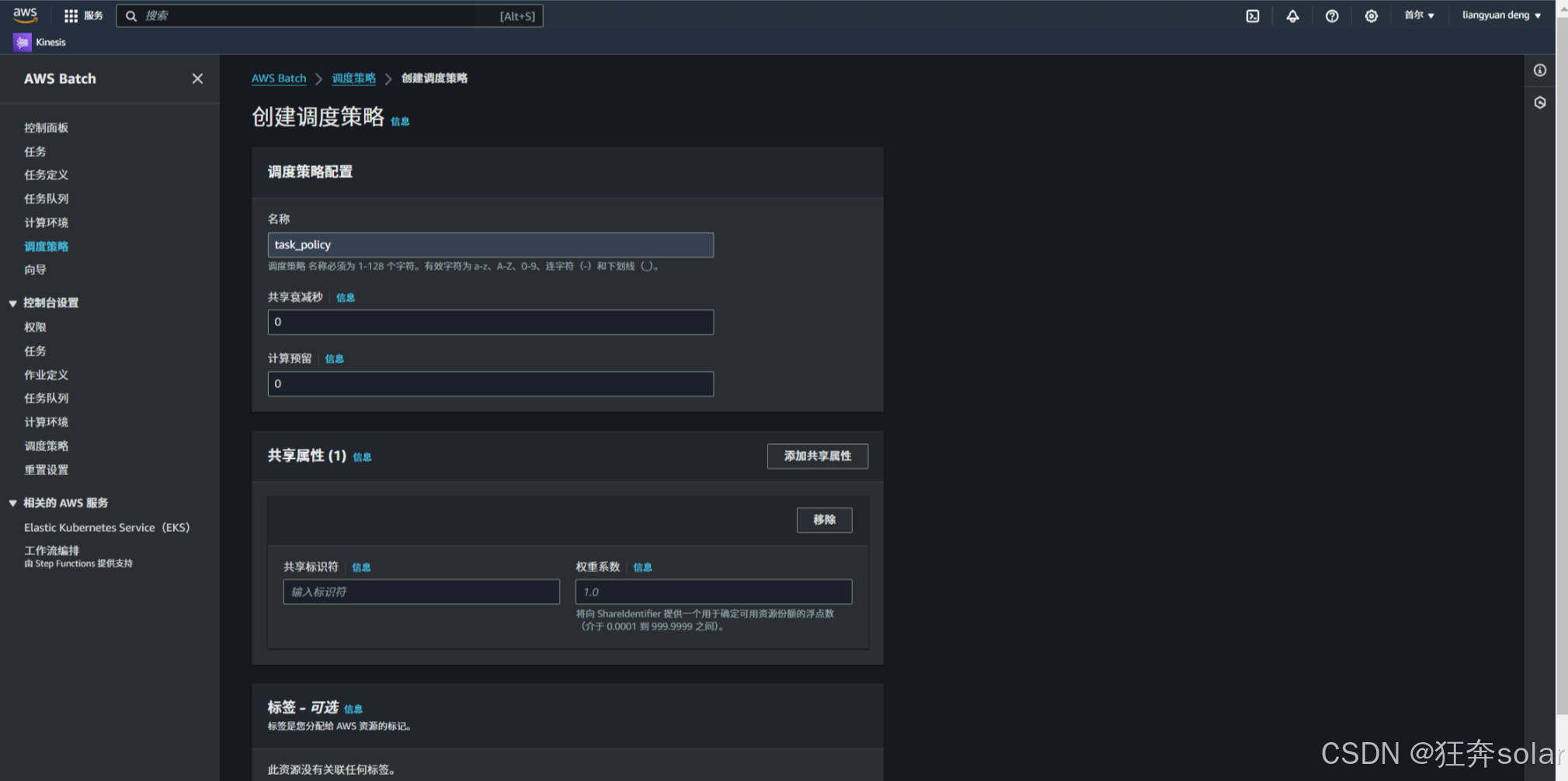Viewport: 1568px width, 781px height.
Task: Open the settings gear icon
Action: pyautogui.click(x=1372, y=16)
